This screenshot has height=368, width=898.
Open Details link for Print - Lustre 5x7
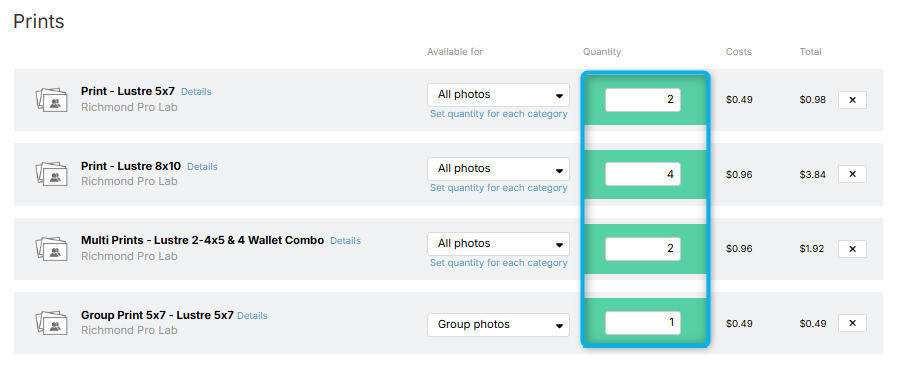tap(196, 92)
